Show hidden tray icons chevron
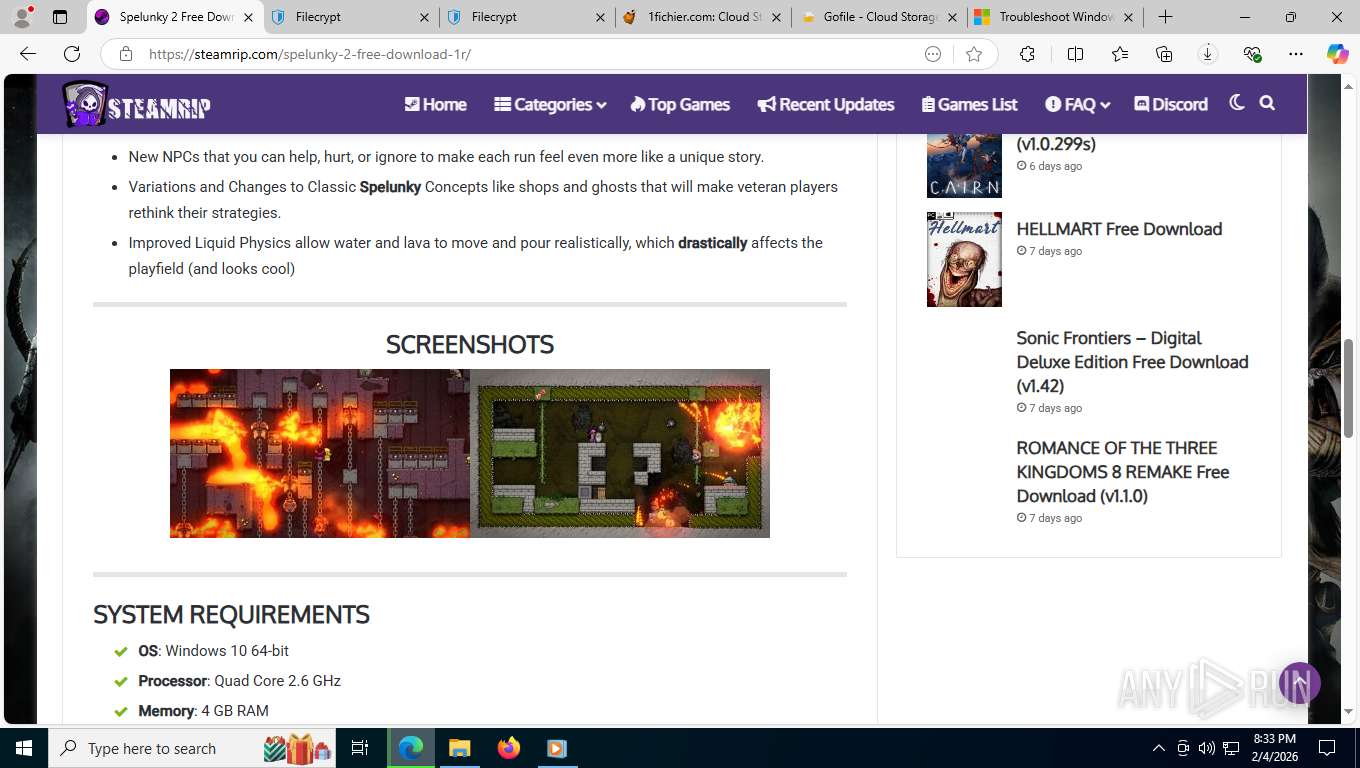 [1159, 748]
